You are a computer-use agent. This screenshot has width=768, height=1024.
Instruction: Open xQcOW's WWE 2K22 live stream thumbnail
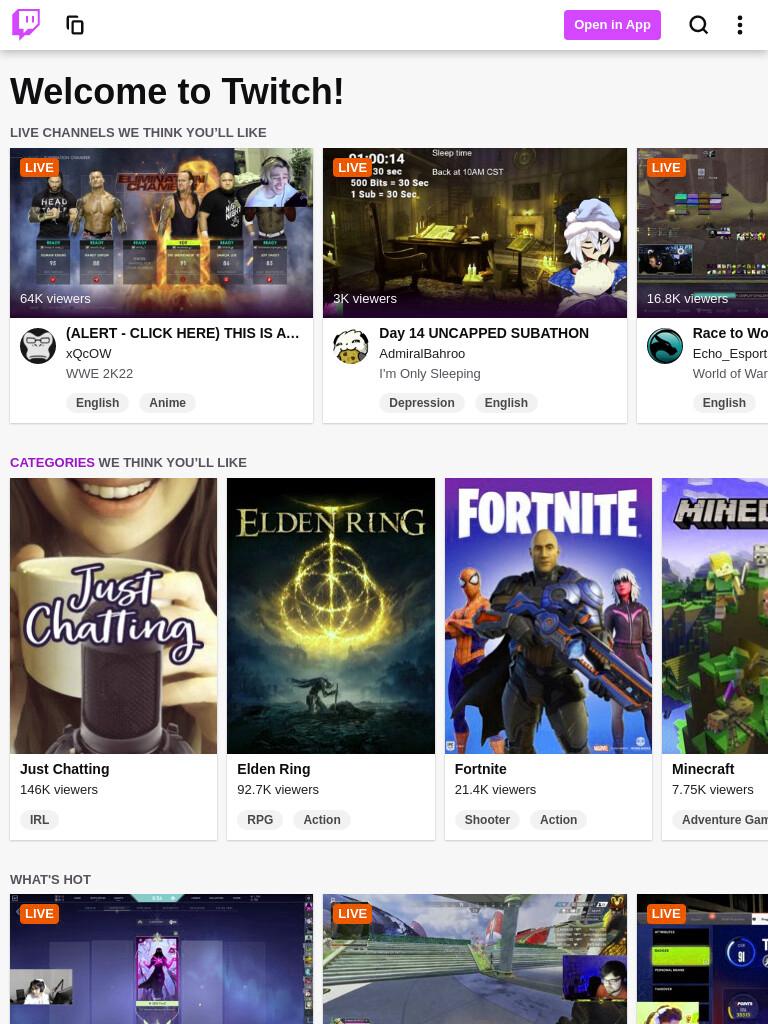click(161, 233)
